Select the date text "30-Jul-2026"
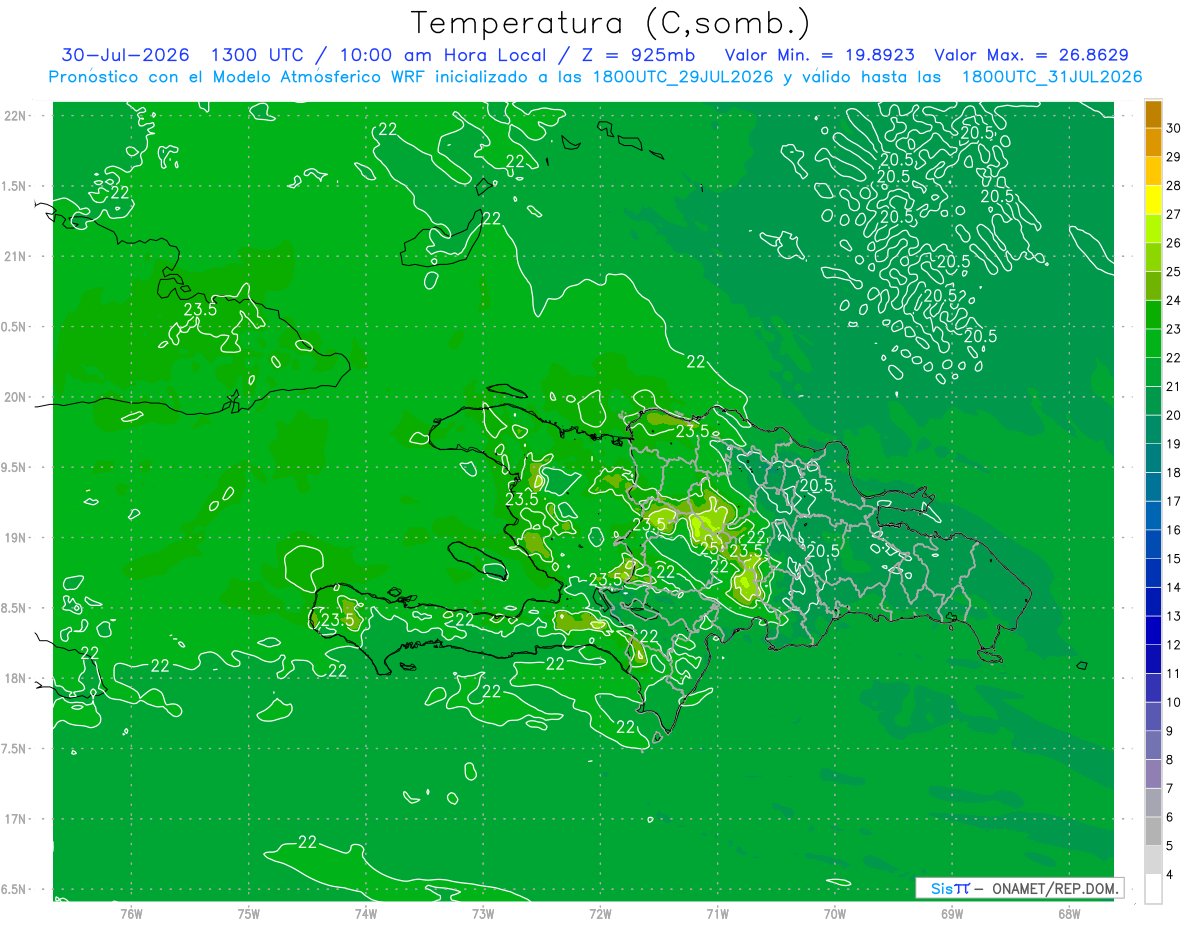1200x927 pixels. 125,55
